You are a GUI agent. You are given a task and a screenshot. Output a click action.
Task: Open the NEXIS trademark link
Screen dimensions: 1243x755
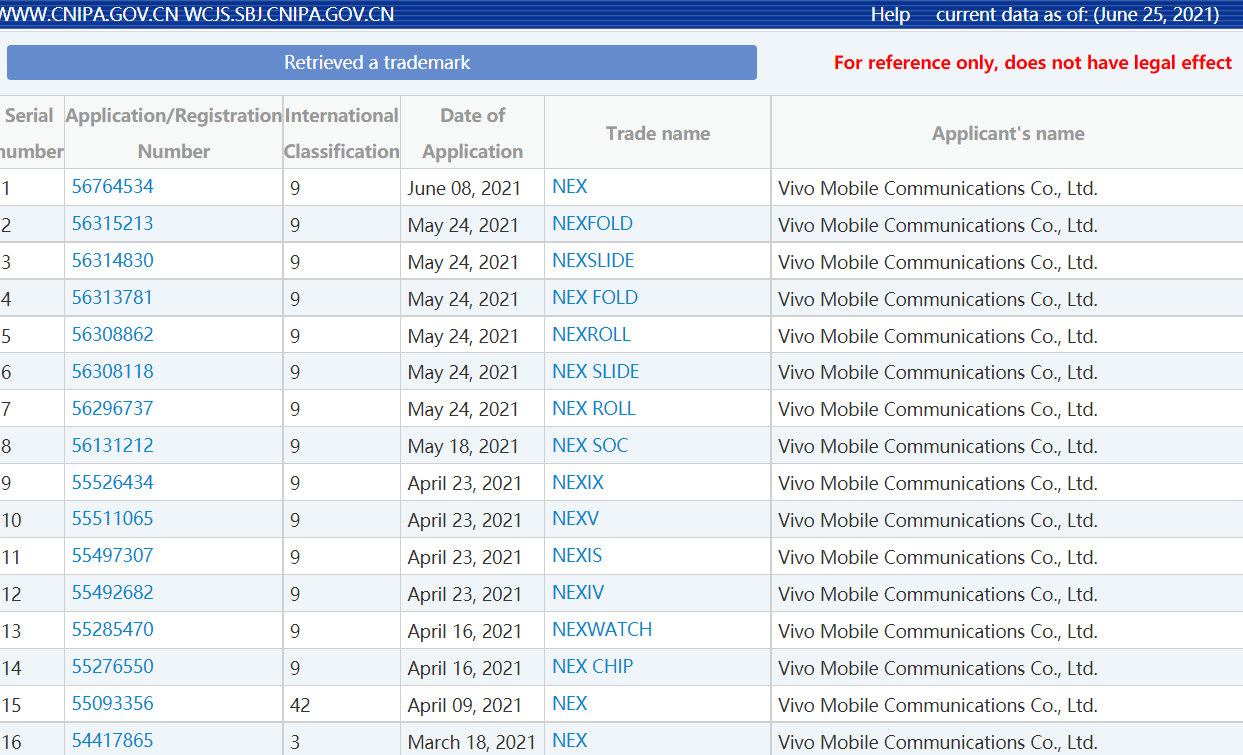pyautogui.click(x=577, y=556)
